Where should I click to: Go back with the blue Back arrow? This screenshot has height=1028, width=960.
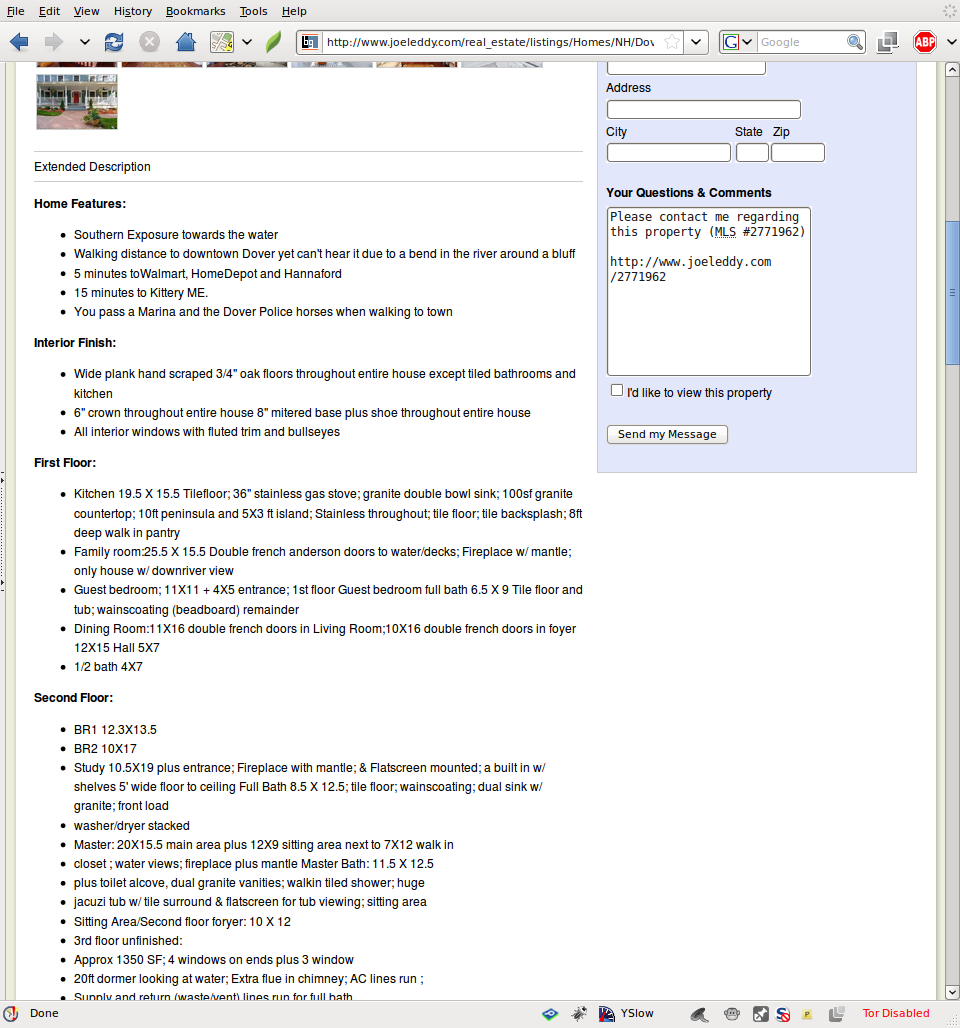tap(20, 42)
